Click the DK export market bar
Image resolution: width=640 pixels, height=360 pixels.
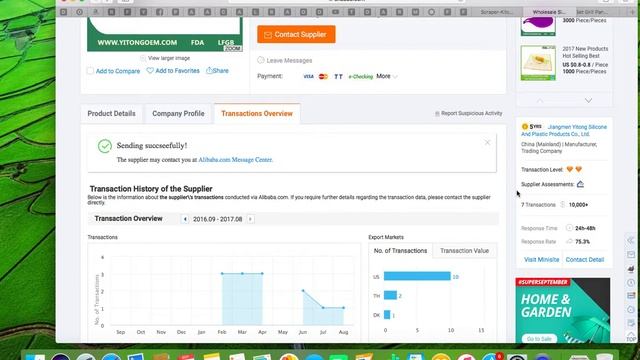[x=387, y=315]
